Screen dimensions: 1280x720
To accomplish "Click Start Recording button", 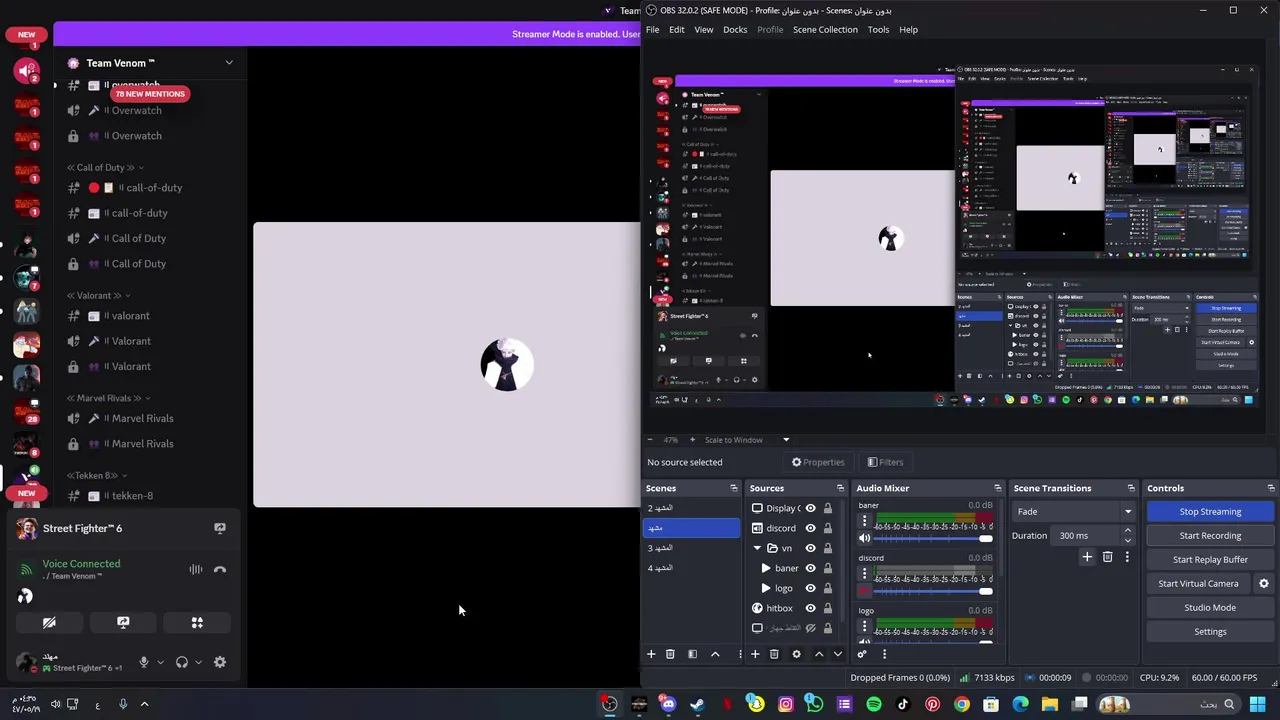I will 1210,535.
